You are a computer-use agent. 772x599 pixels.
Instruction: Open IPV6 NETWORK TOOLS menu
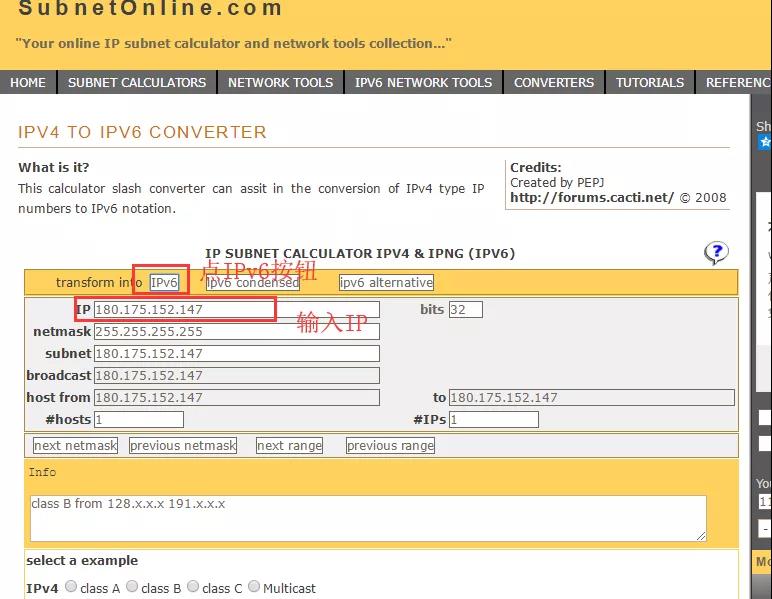pos(423,83)
